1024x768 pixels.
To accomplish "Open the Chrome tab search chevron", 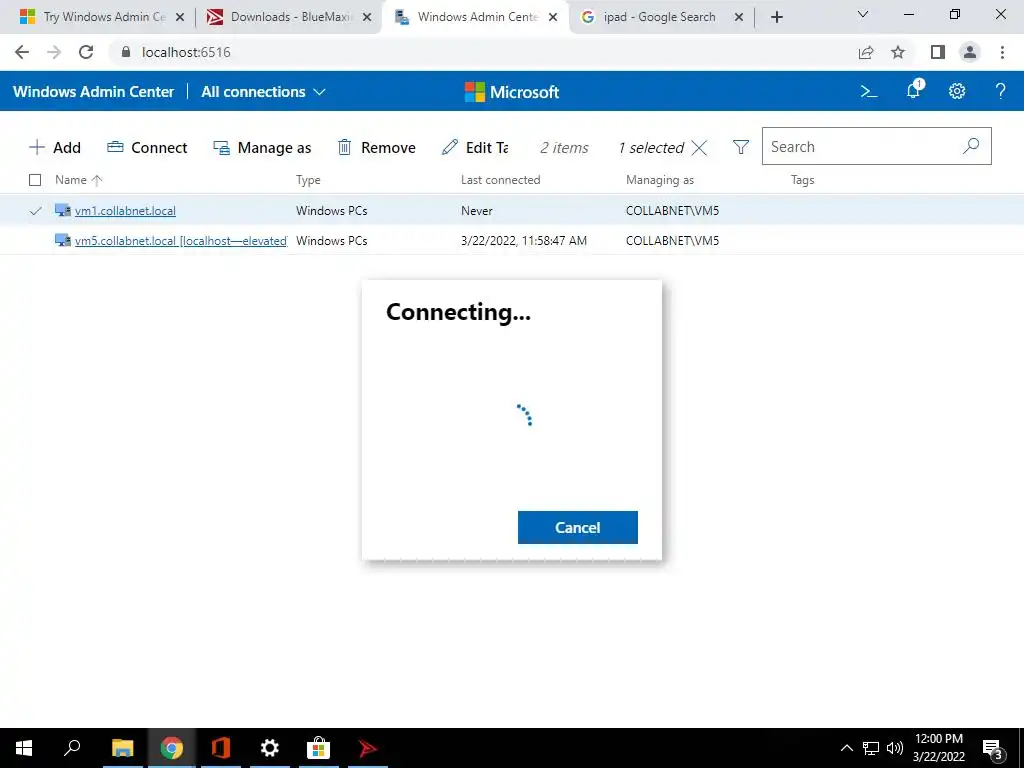I will [x=863, y=14].
